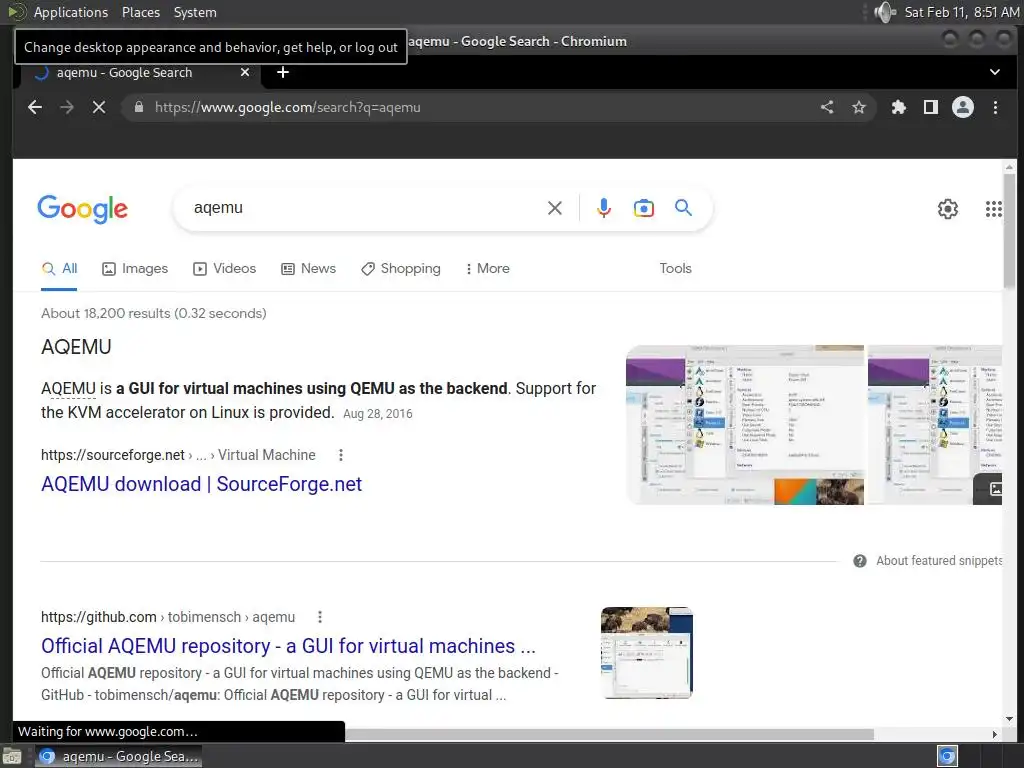Open the Applications menu

(71, 12)
